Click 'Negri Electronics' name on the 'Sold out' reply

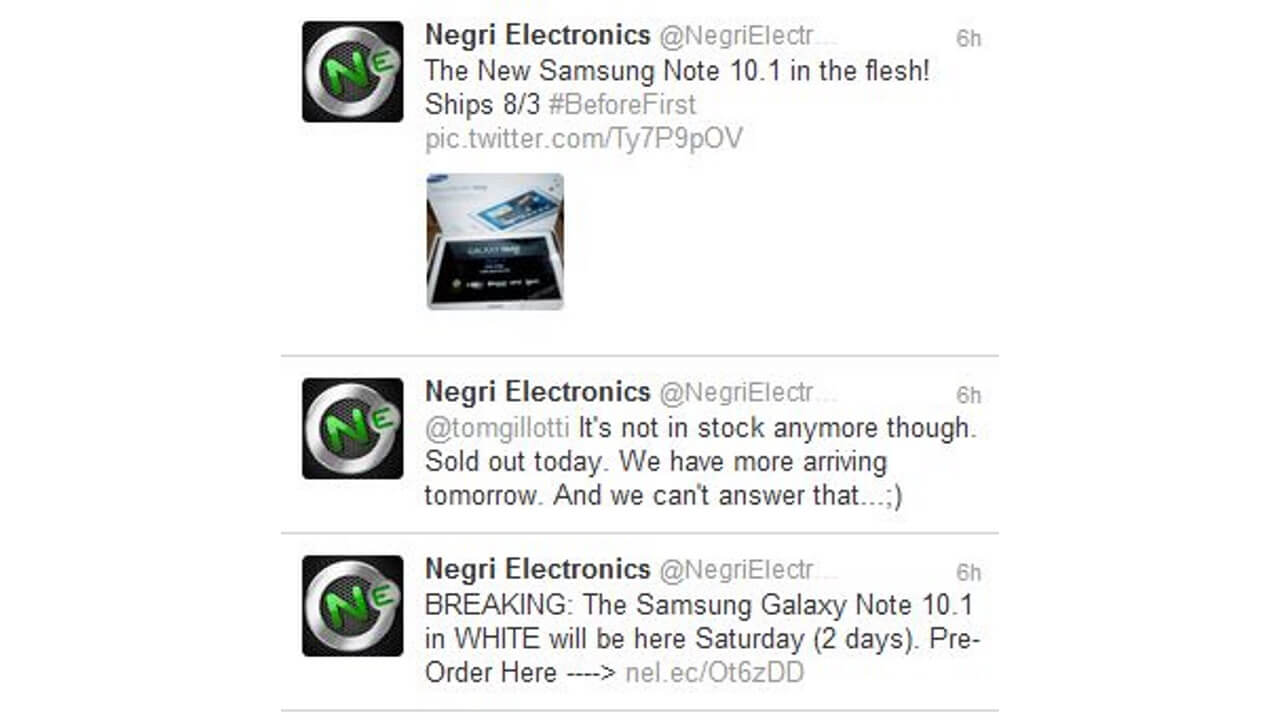point(537,391)
